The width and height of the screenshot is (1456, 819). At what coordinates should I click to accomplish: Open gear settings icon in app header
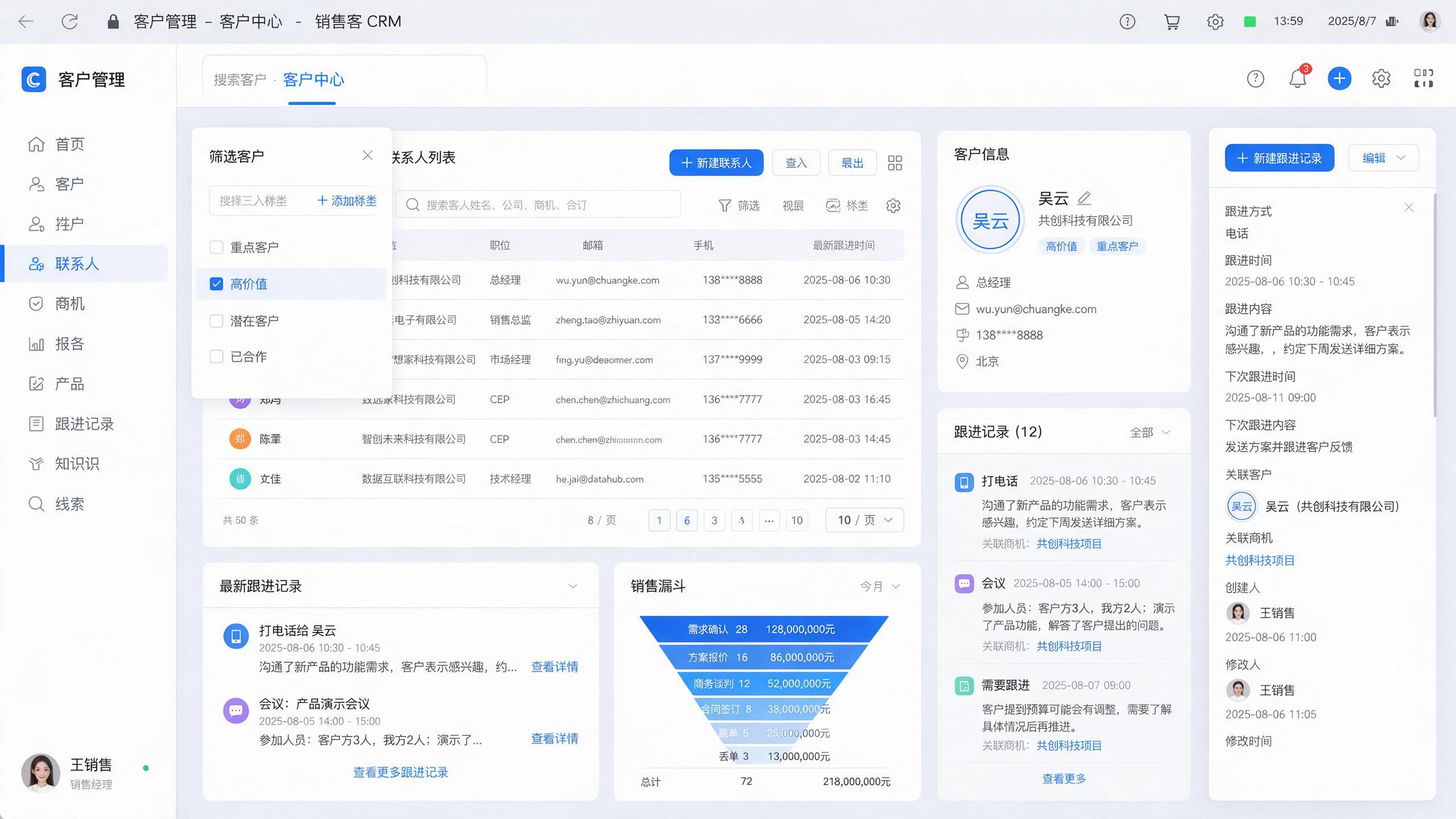click(x=1381, y=78)
